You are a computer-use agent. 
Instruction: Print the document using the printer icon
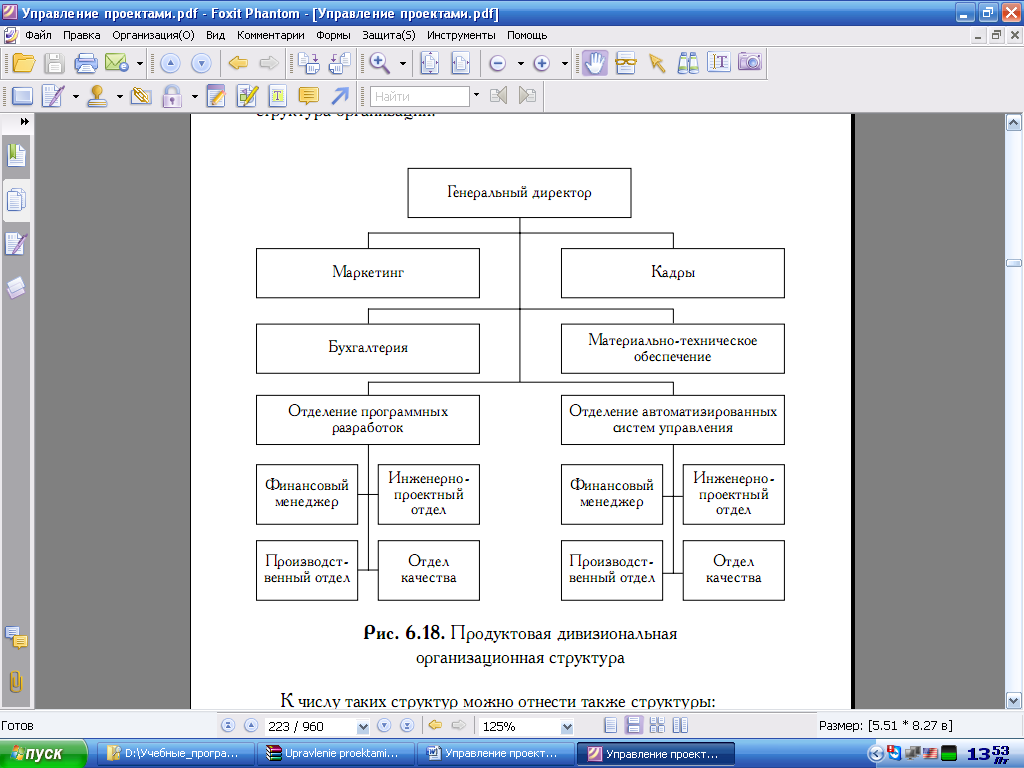pyautogui.click(x=86, y=63)
